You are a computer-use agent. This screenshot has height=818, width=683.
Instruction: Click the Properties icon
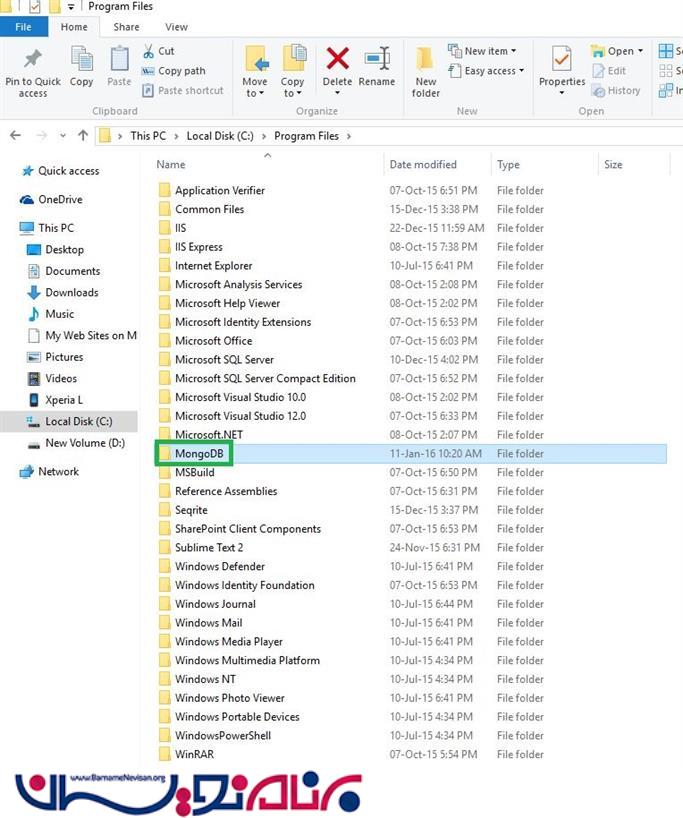click(x=562, y=58)
